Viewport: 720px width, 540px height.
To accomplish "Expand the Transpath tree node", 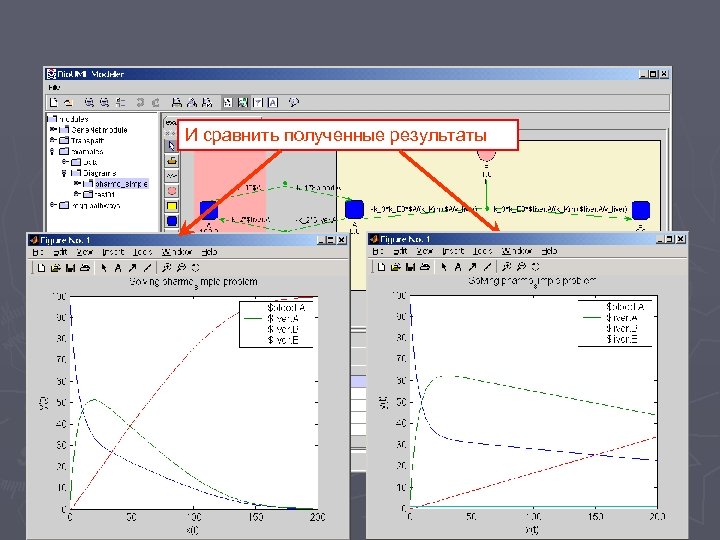I will (x=53, y=140).
